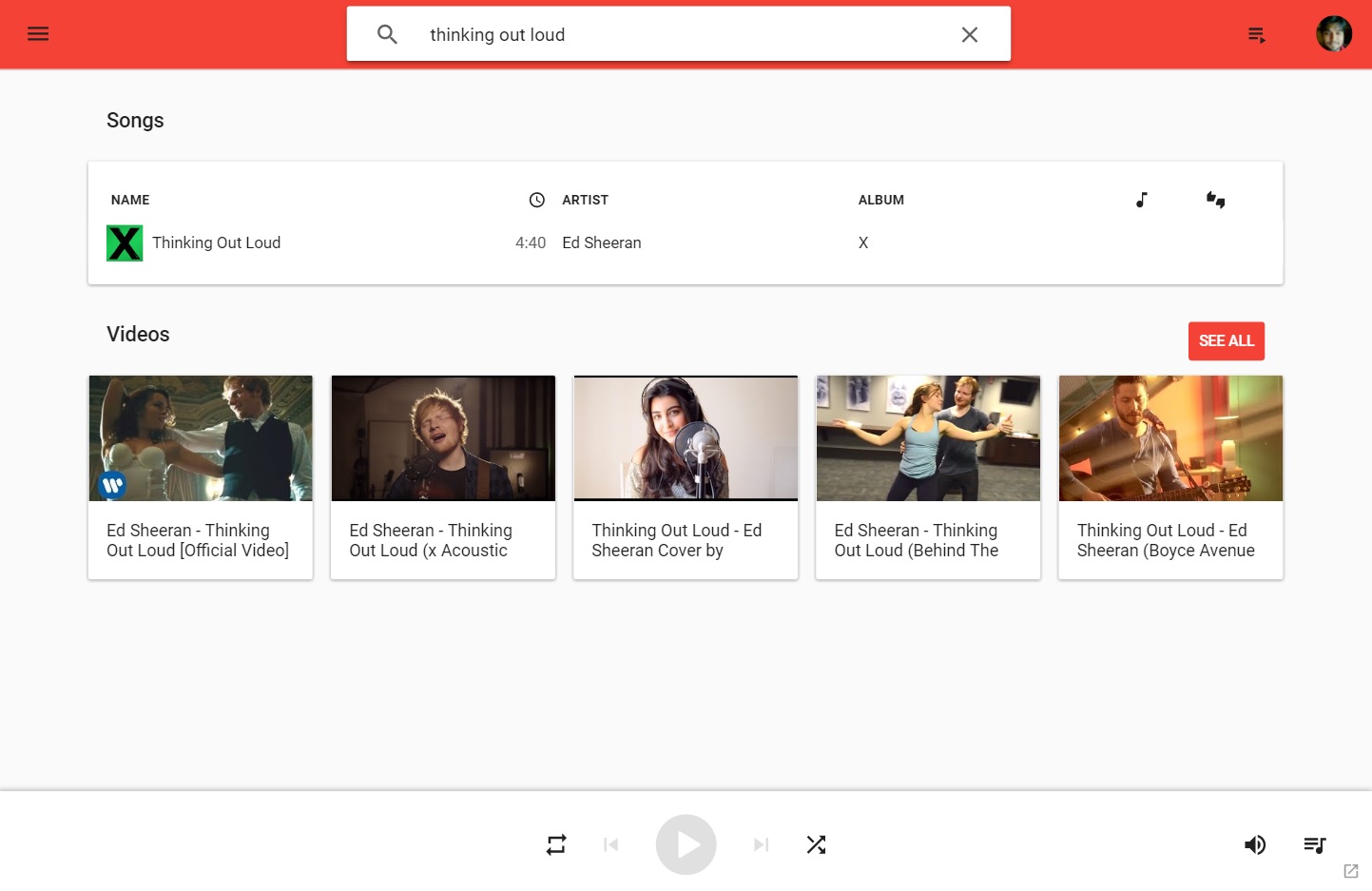This screenshot has width=1372, height=891.
Task: Click the SEE ALL videos button
Action: [1227, 340]
